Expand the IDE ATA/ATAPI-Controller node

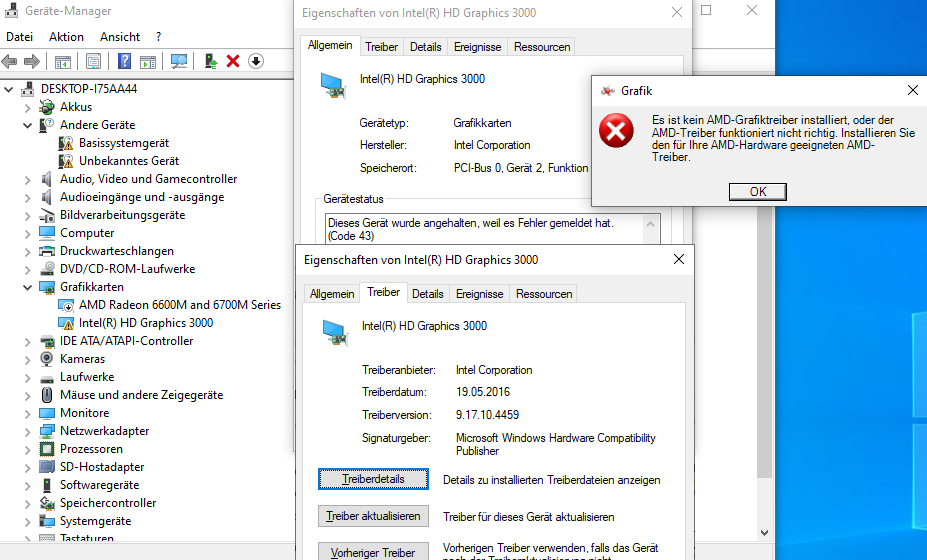pyautogui.click(x=27, y=341)
